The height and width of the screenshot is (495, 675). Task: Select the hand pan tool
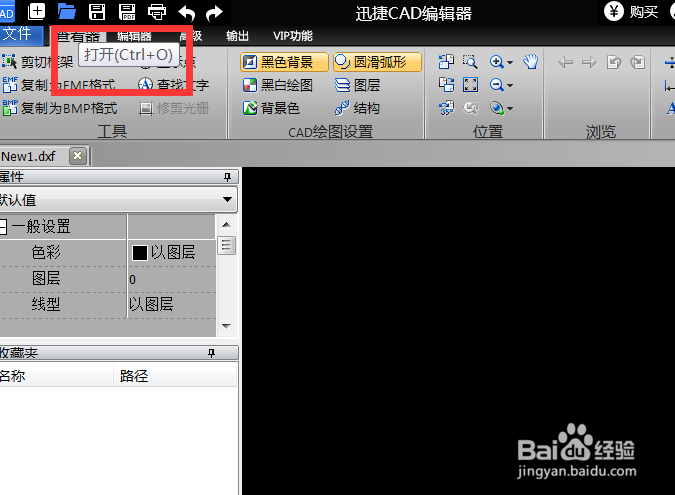click(531, 62)
